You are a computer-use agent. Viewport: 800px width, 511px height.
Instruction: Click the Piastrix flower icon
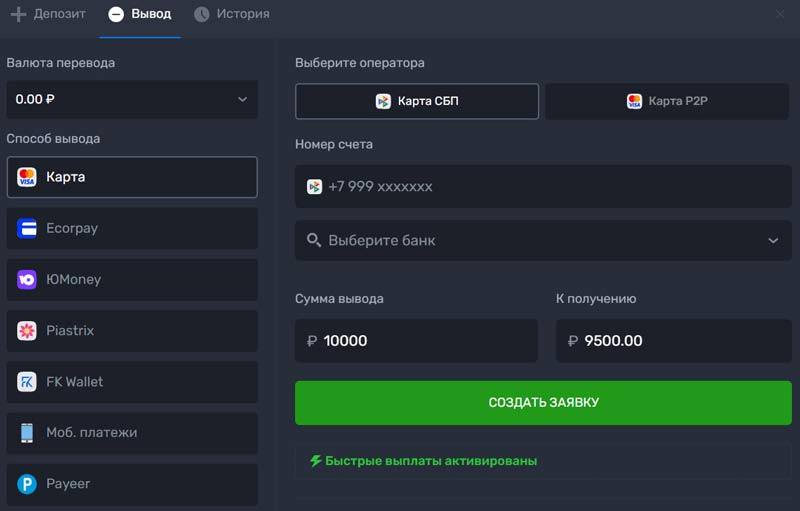27,331
